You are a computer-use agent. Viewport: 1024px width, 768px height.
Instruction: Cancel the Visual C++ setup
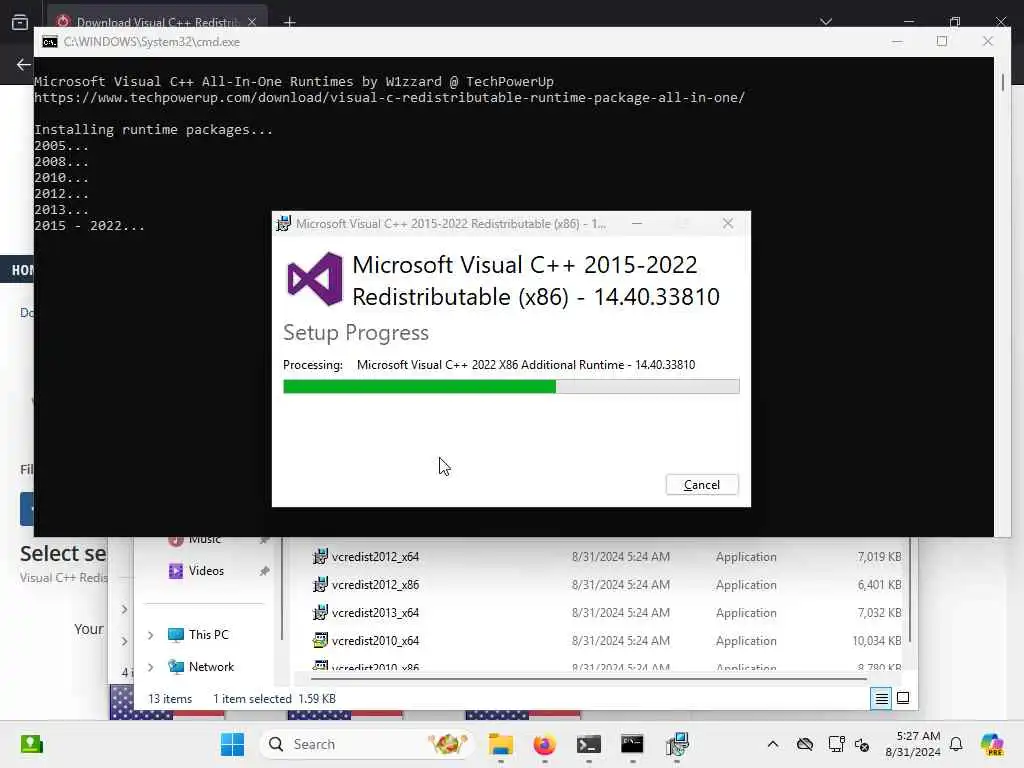(702, 485)
